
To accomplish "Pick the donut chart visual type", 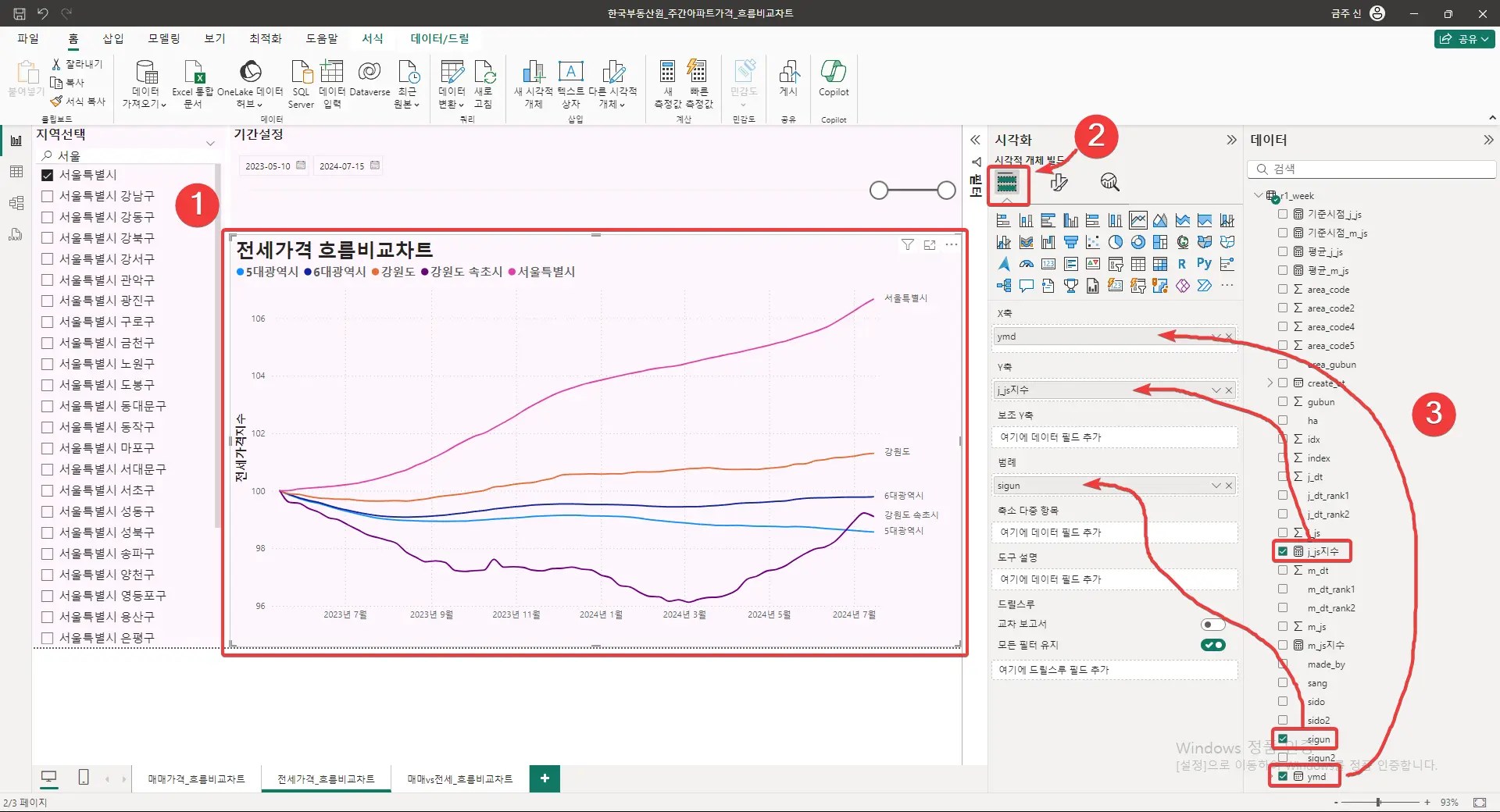I will pos(1138,242).
